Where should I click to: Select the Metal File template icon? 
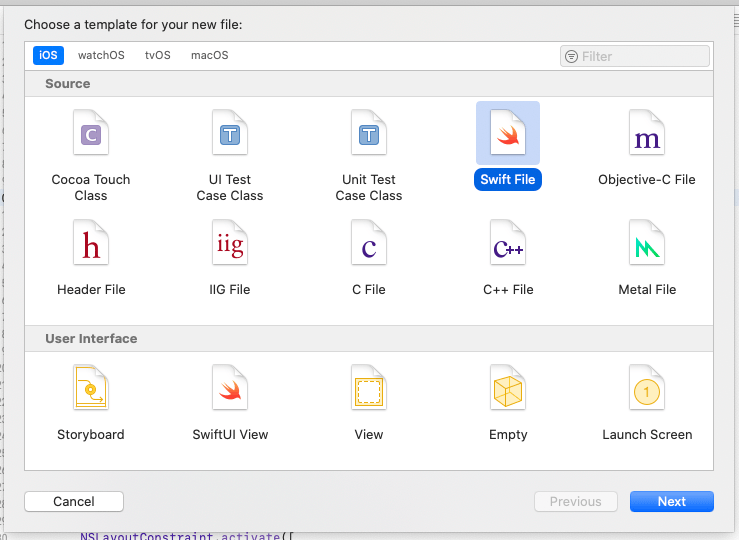click(647, 244)
